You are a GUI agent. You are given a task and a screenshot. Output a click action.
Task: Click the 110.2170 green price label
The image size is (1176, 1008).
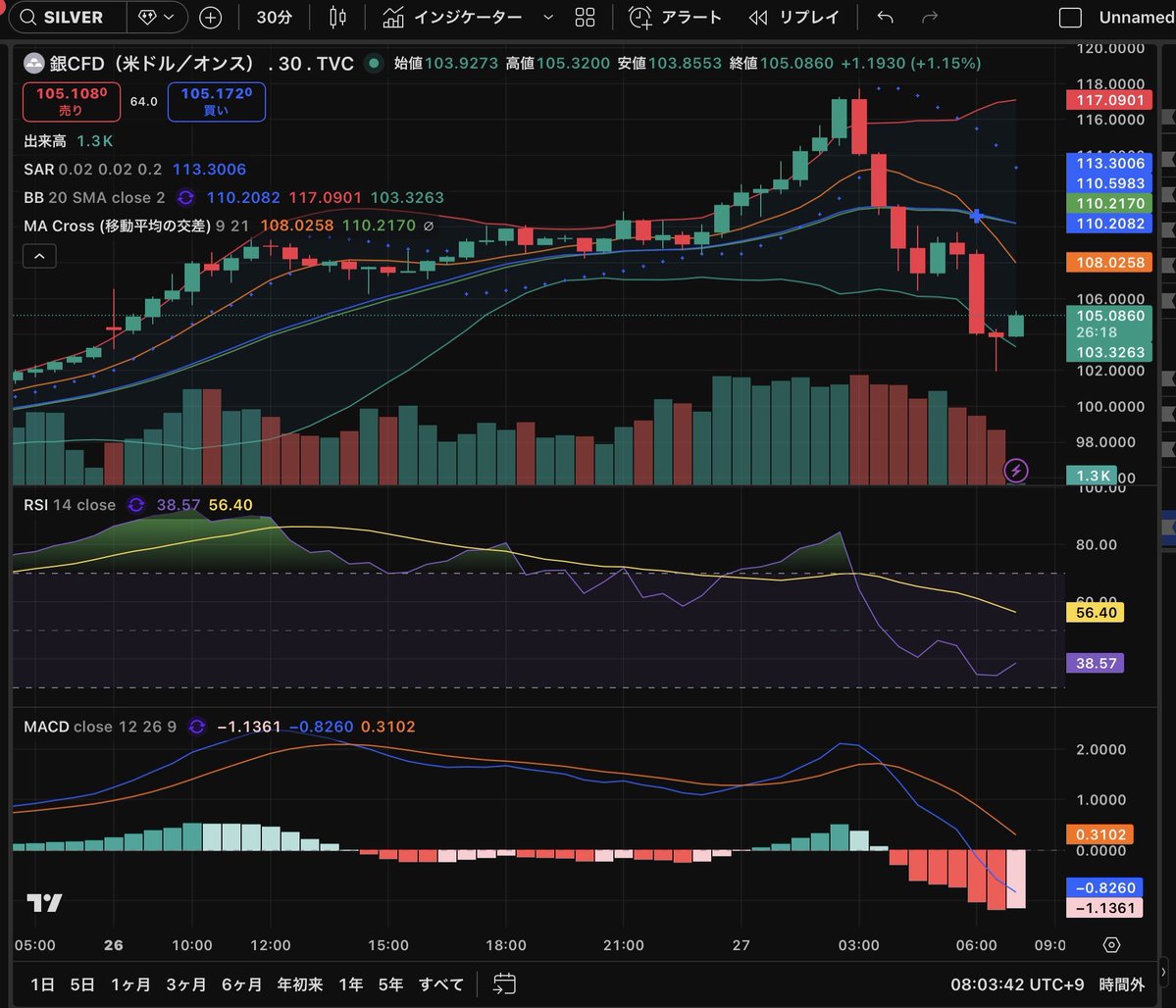[x=1110, y=203]
